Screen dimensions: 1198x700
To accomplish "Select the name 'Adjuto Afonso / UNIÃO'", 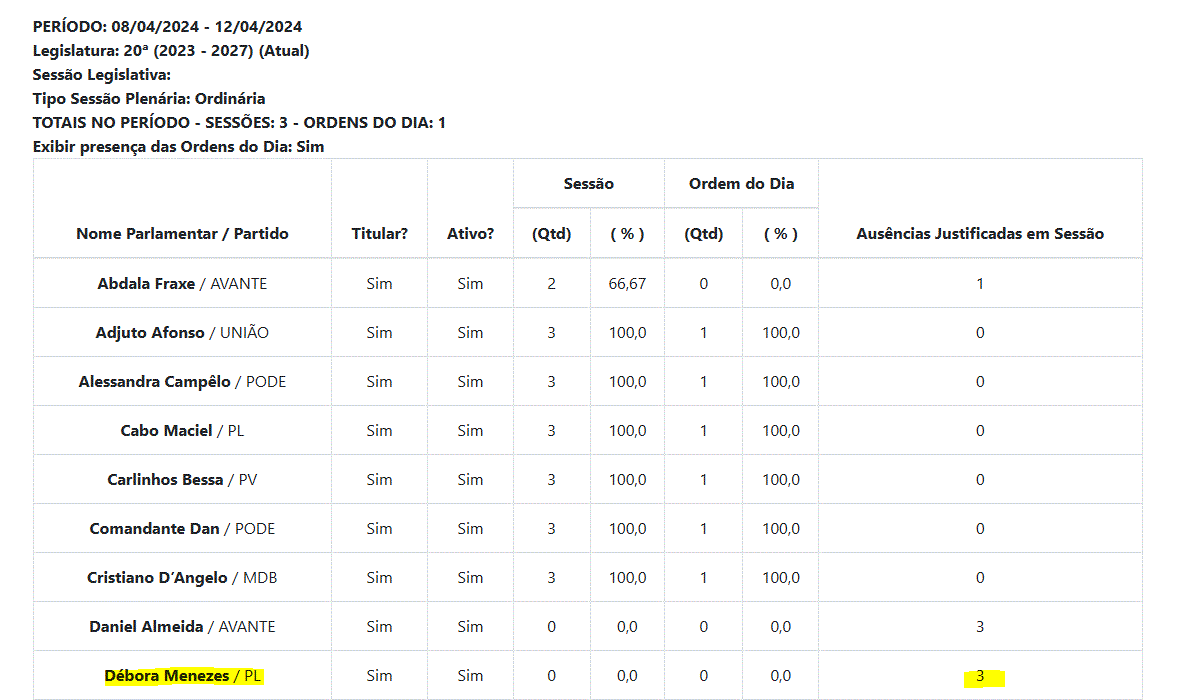I will [183, 332].
